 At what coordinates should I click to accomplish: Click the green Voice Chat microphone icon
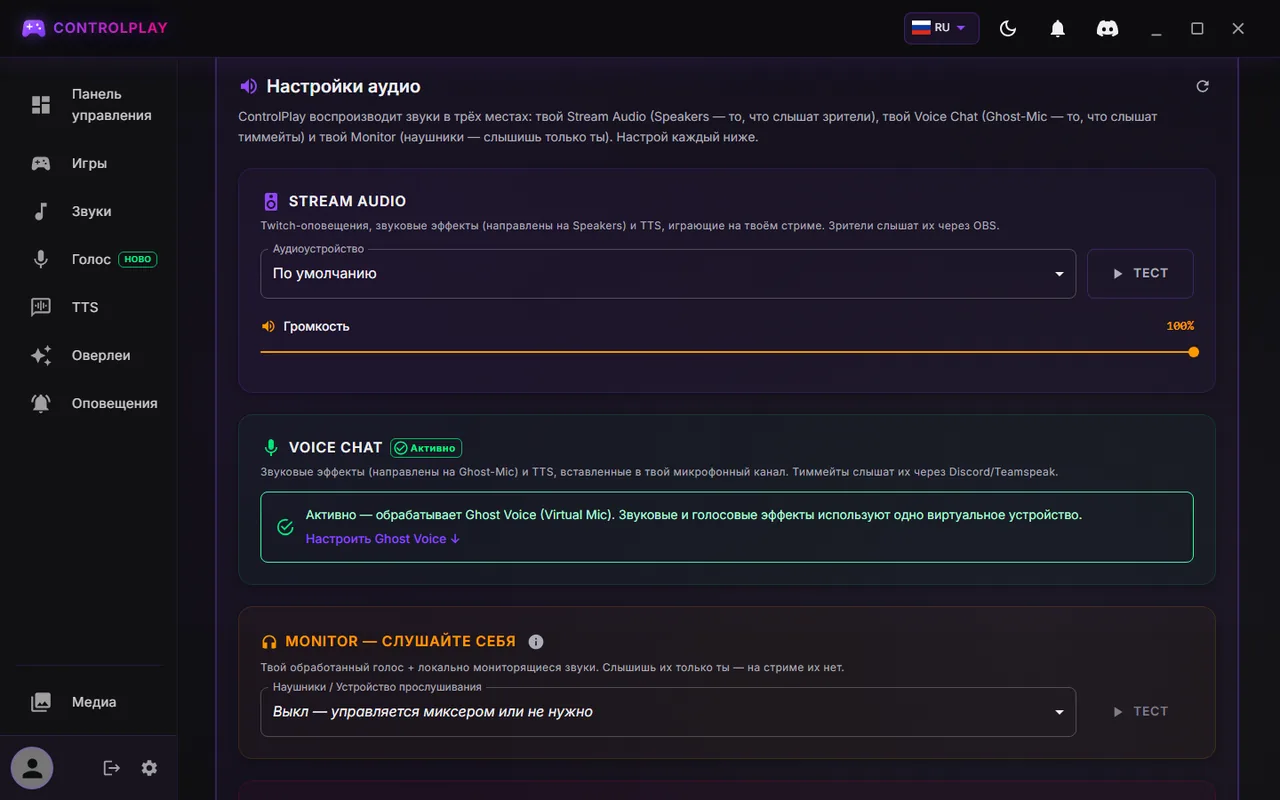(271, 448)
